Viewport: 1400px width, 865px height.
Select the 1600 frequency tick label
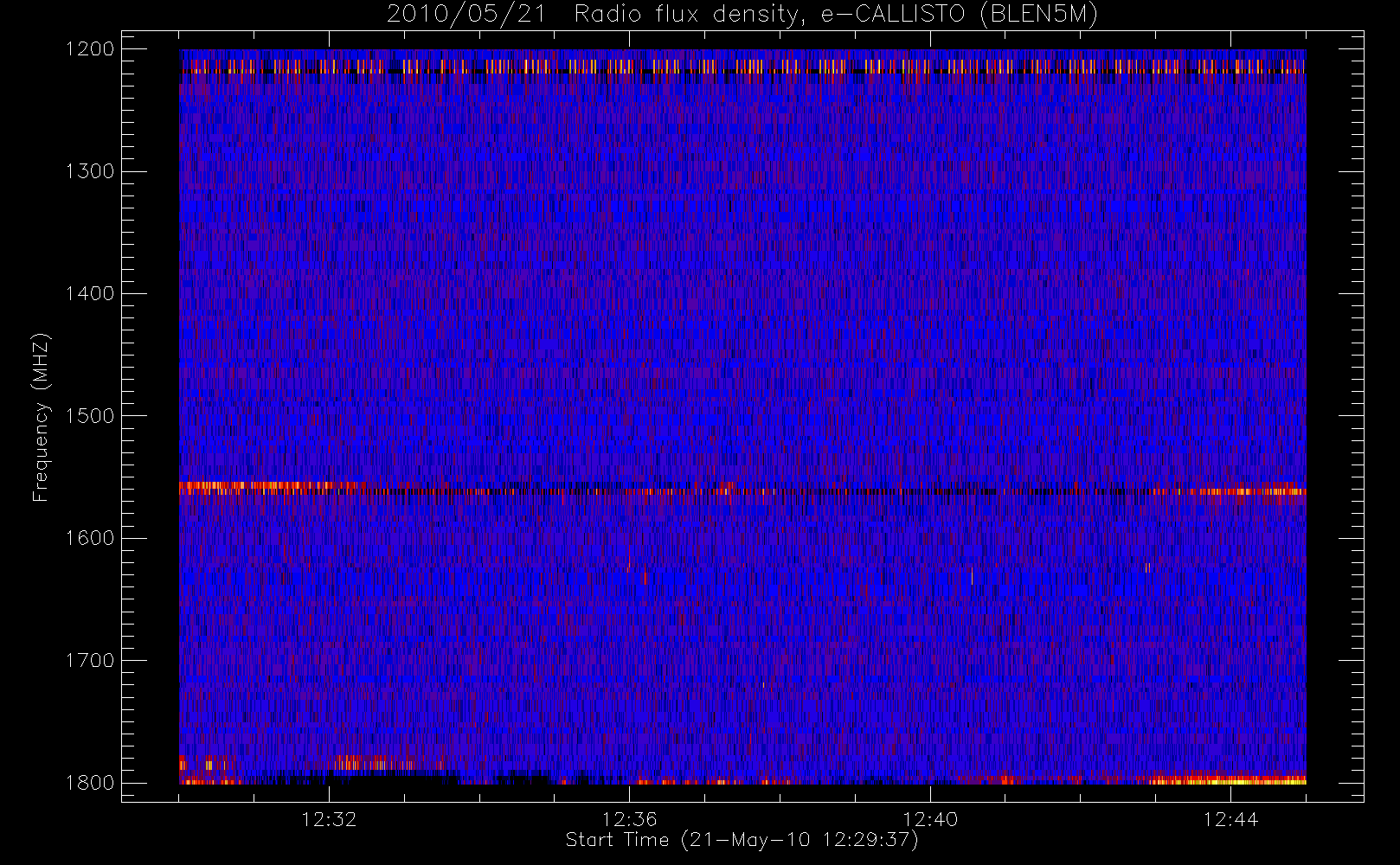click(90, 538)
